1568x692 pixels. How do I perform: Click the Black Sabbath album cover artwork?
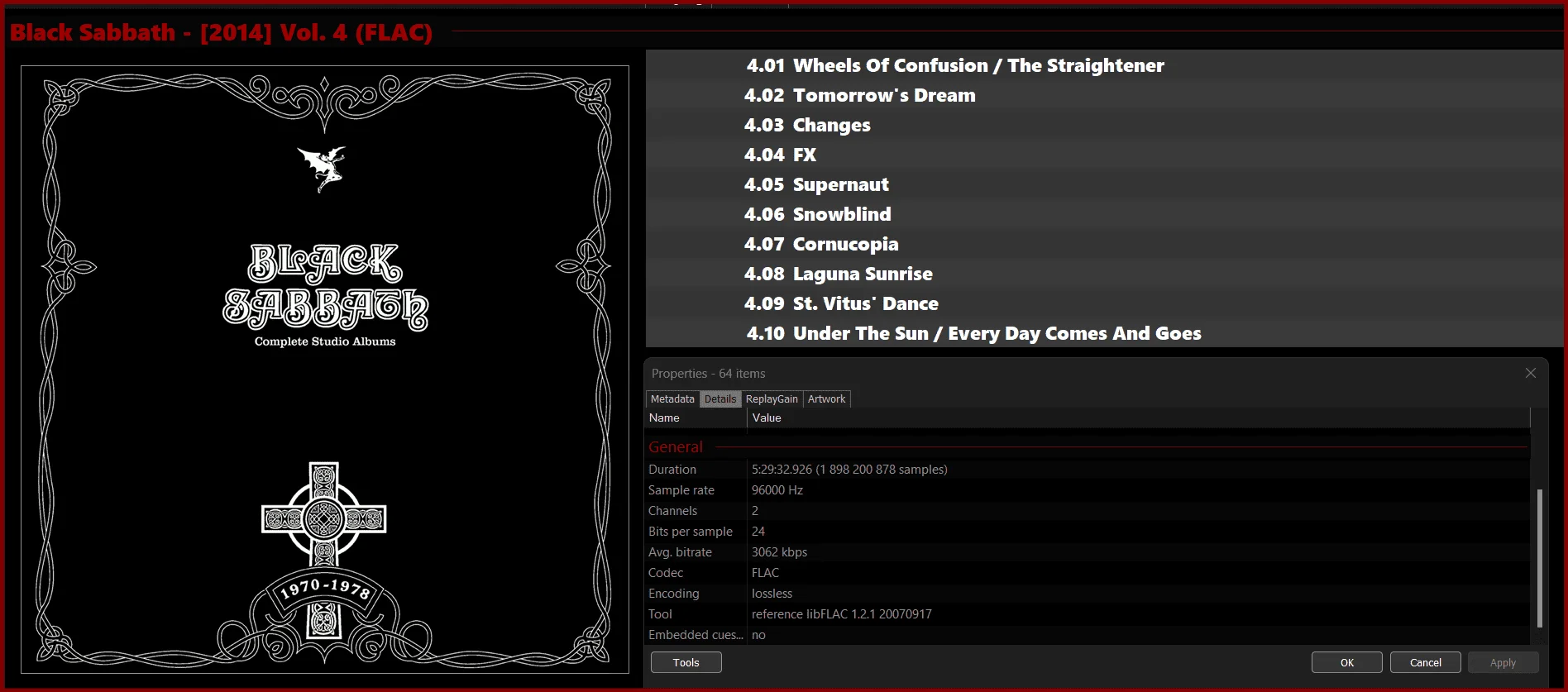[x=325, y=370]
